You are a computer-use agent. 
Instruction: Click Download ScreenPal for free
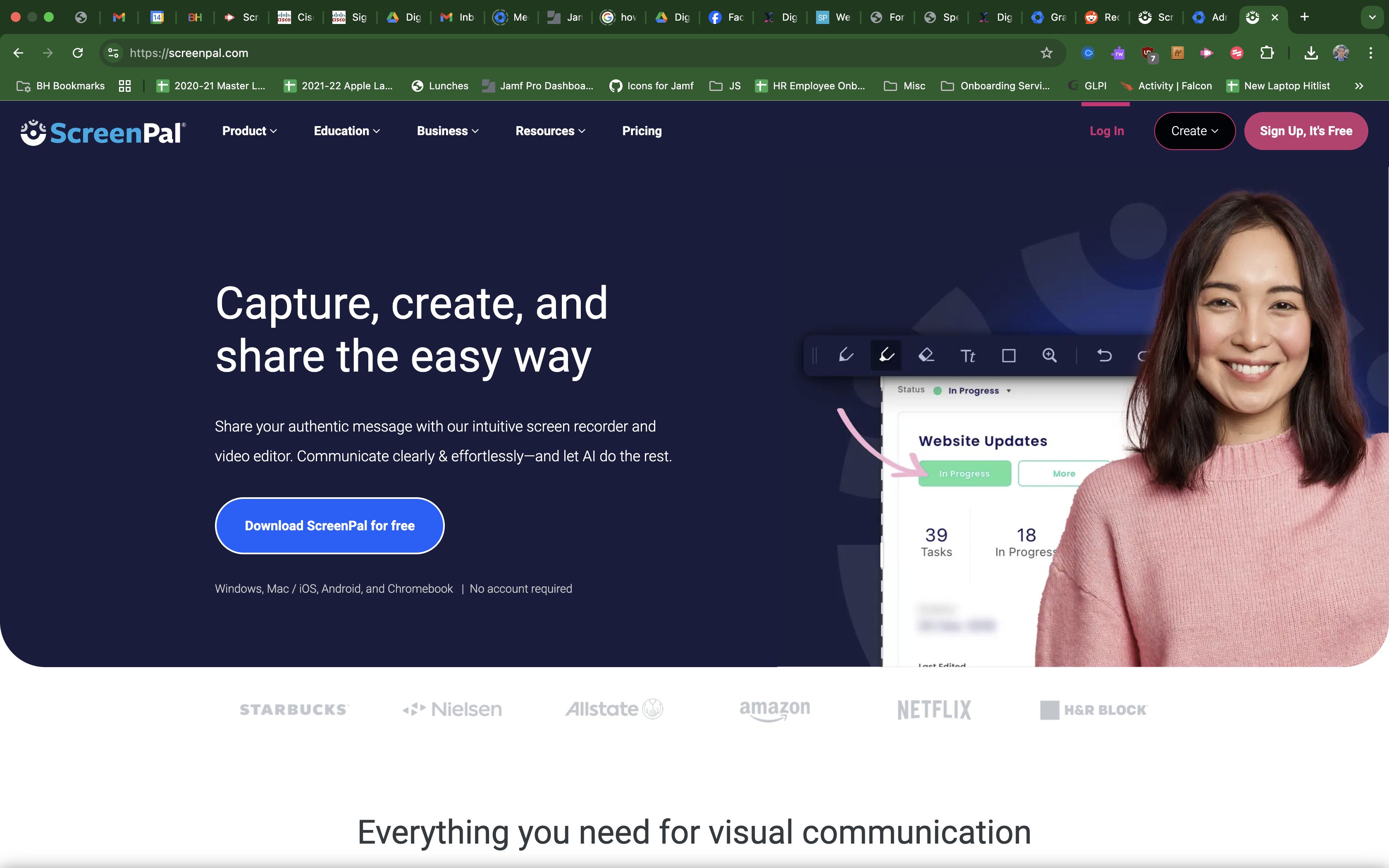click(x=329, y=526)
